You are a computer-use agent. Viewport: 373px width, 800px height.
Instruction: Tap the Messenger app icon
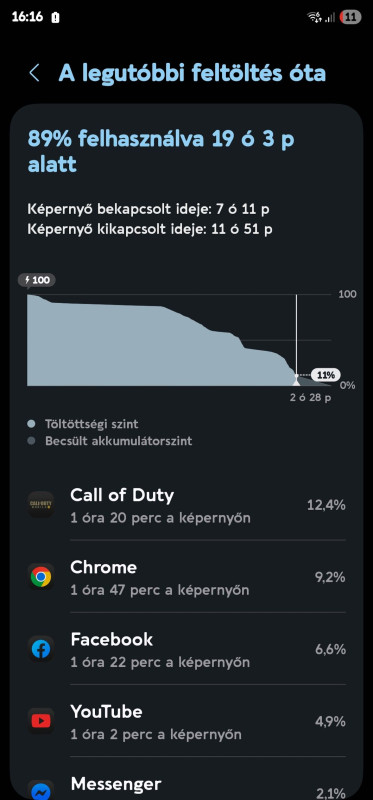41,790
